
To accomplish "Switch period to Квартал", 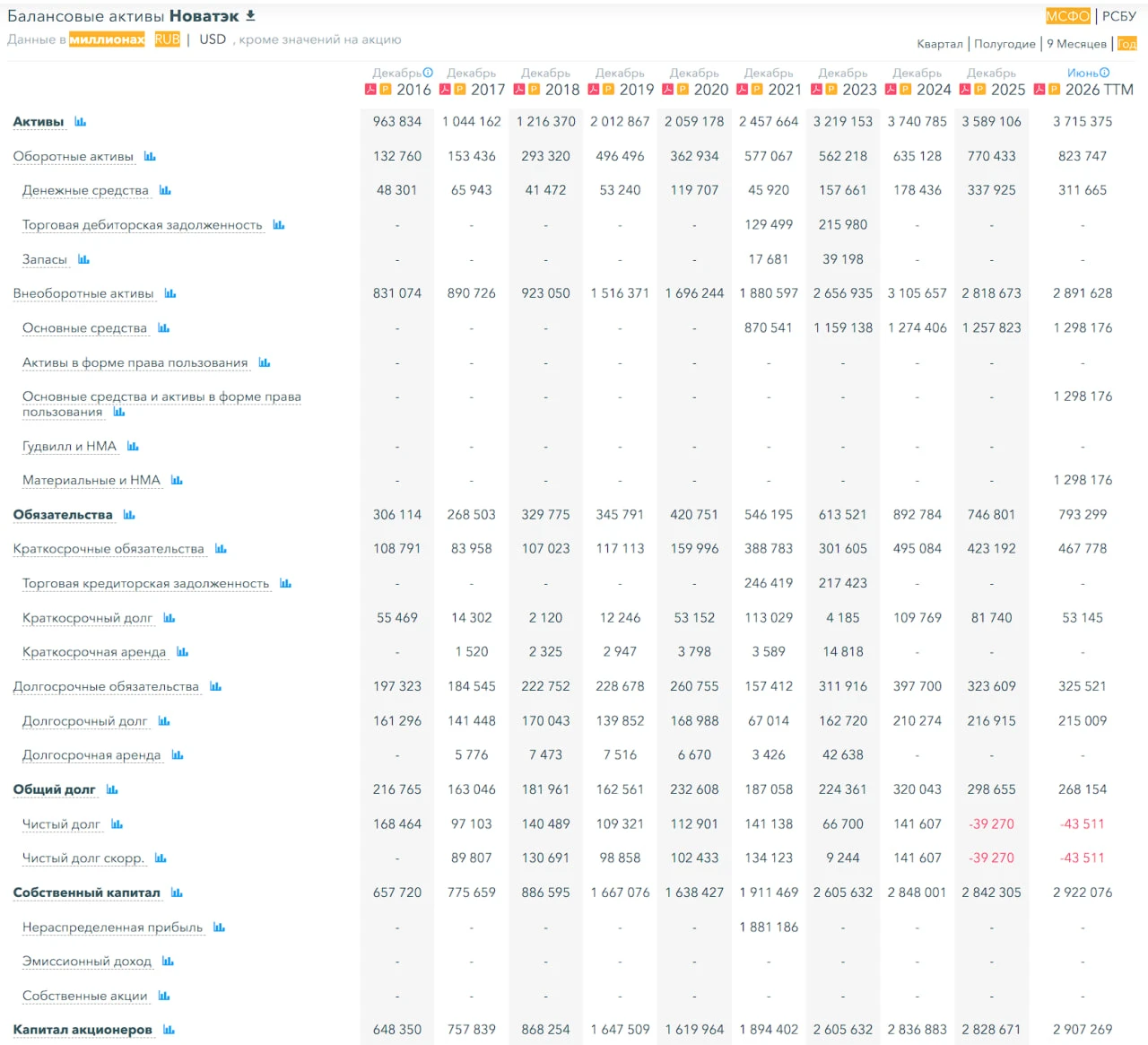I will (940, 44).
